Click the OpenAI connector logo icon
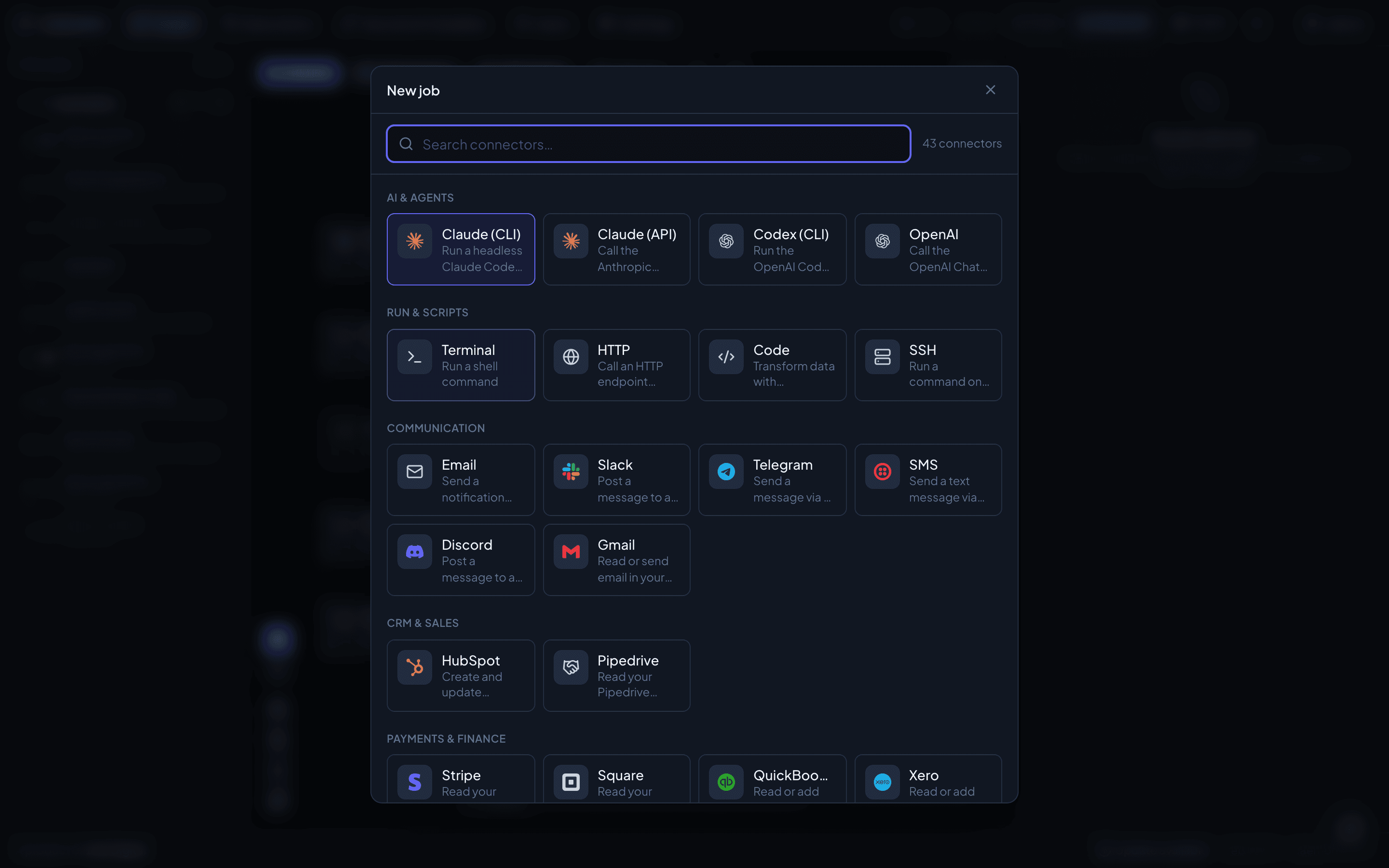 coord(882,241)
